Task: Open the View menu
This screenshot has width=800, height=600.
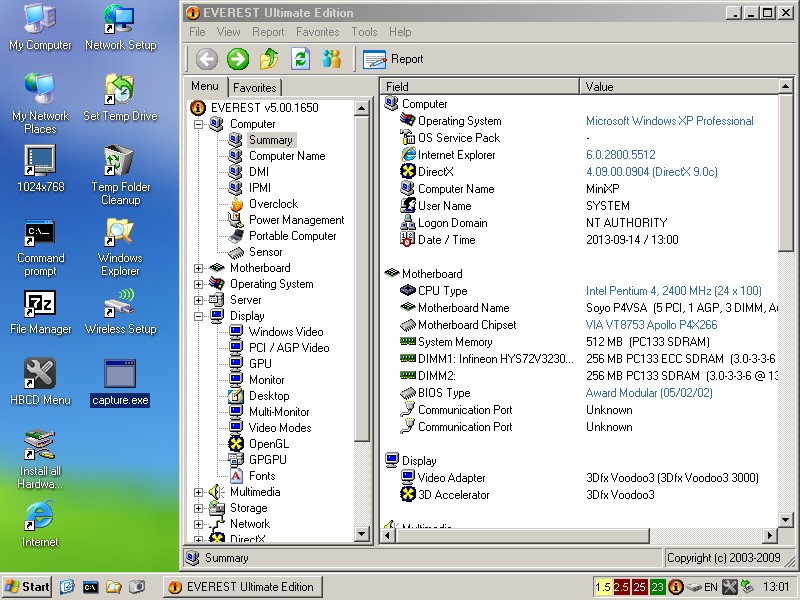Action: (x=228, y=32)
